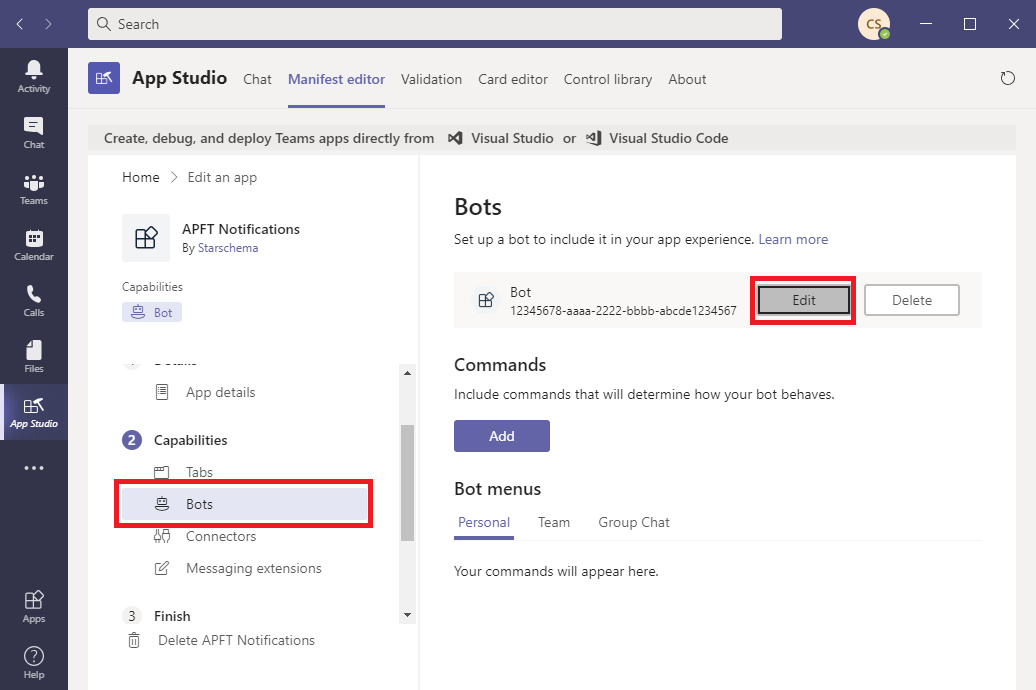1036x690 pixels.
Task: Open the Starschema publisher link
Action: coord(228,248)
